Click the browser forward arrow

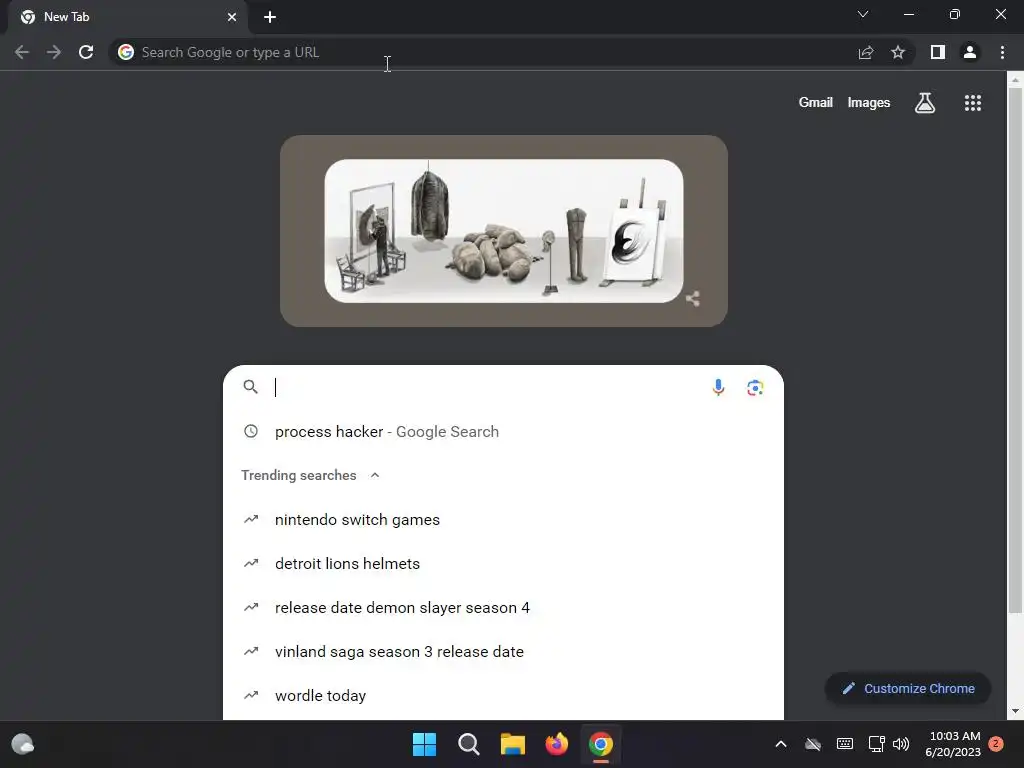(x=54, y=52)
